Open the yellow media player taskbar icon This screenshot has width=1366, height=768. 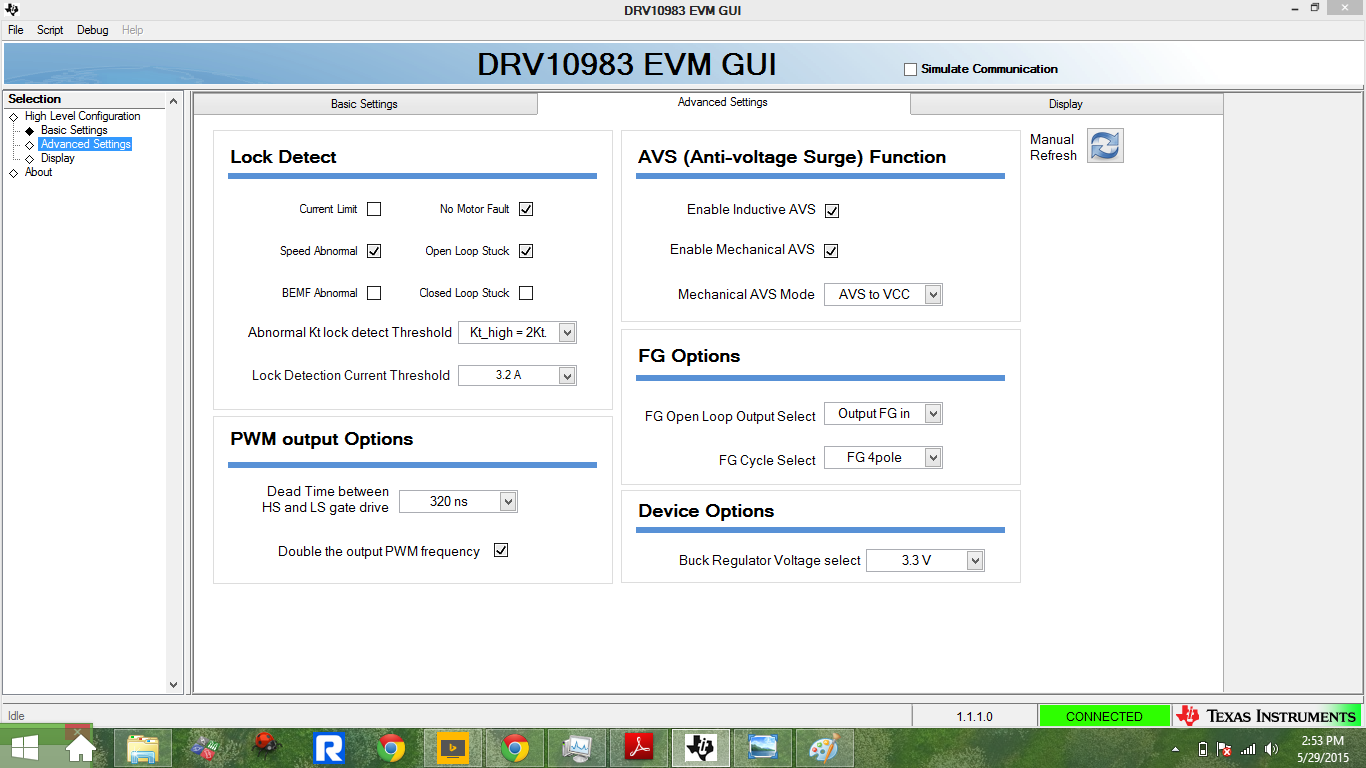(x=453, y=748)
